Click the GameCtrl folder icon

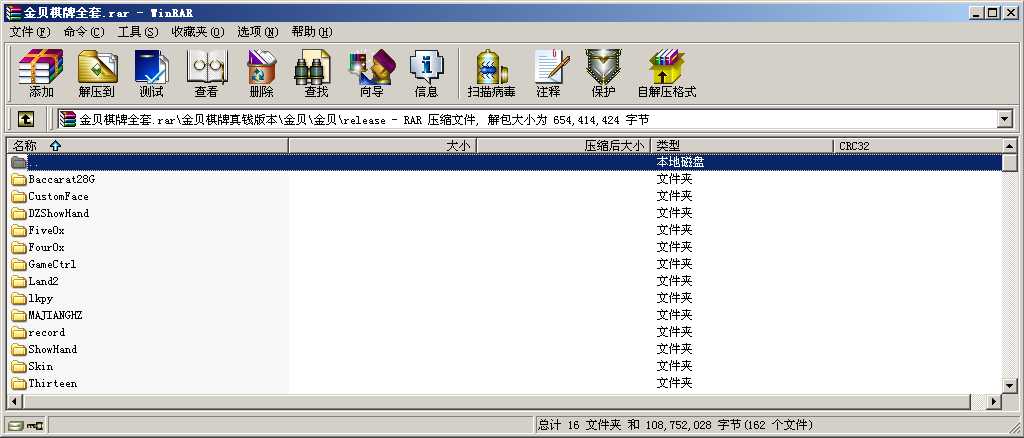(x=18, y=264)
